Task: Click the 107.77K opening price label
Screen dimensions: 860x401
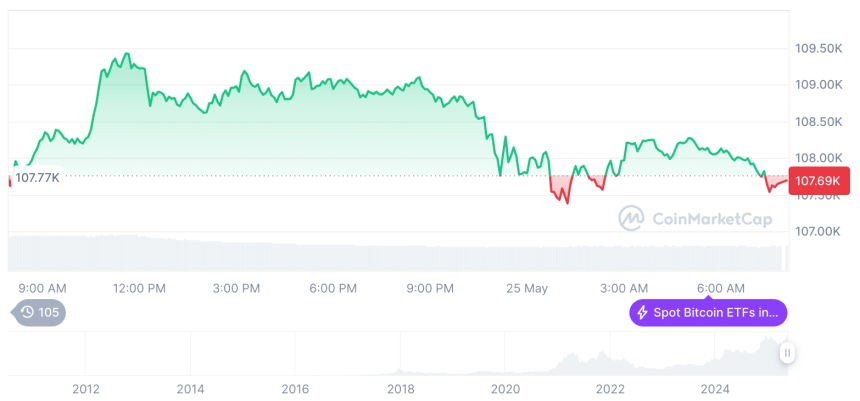Action: tap(37, 178)
